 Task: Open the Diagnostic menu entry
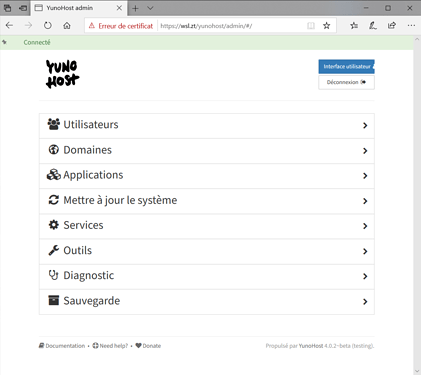tap(207, 277)
